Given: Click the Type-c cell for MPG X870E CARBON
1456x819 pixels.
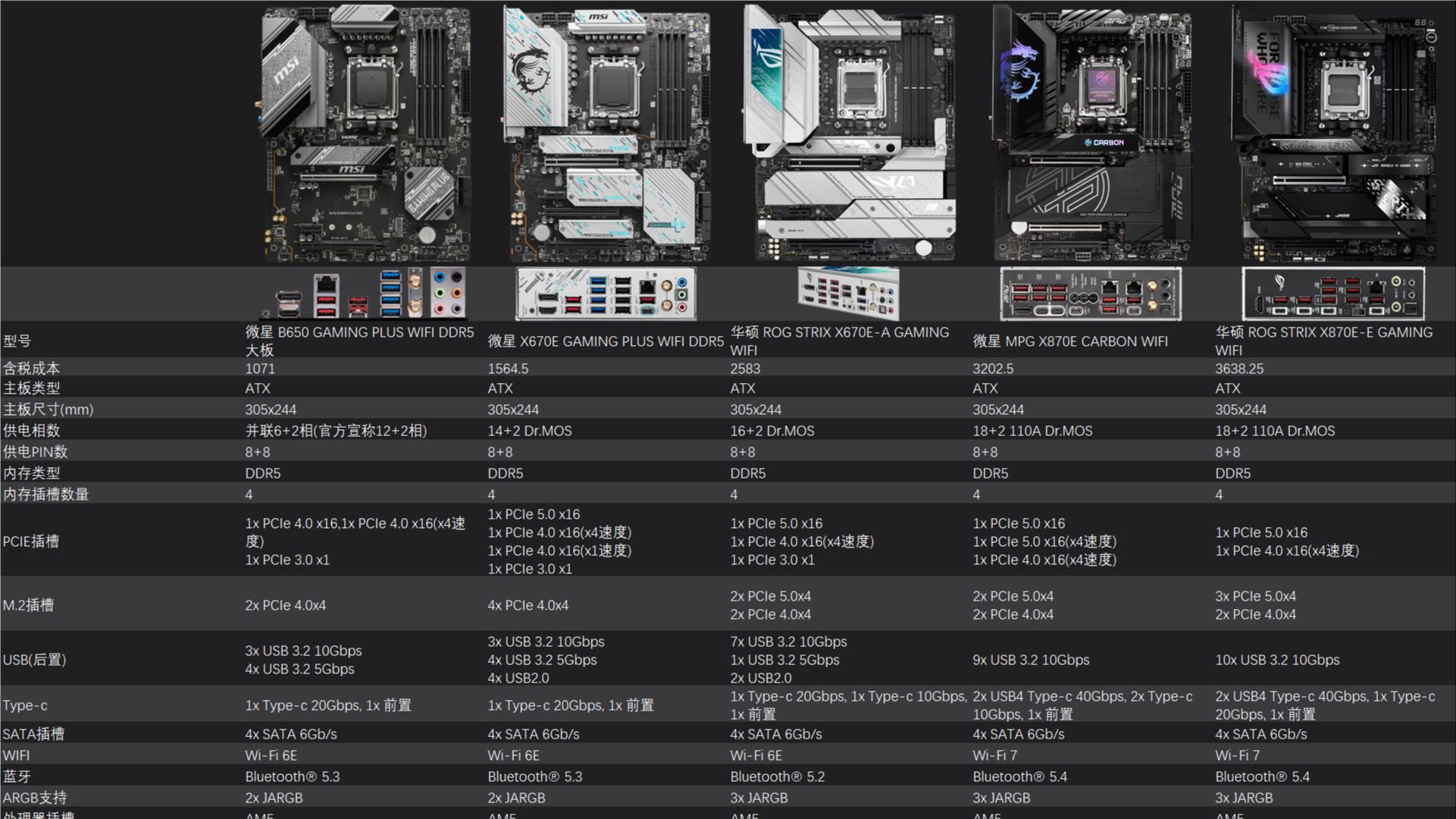Looking at the screenshot, I should pyautogui.click(x=1082, y=705).
